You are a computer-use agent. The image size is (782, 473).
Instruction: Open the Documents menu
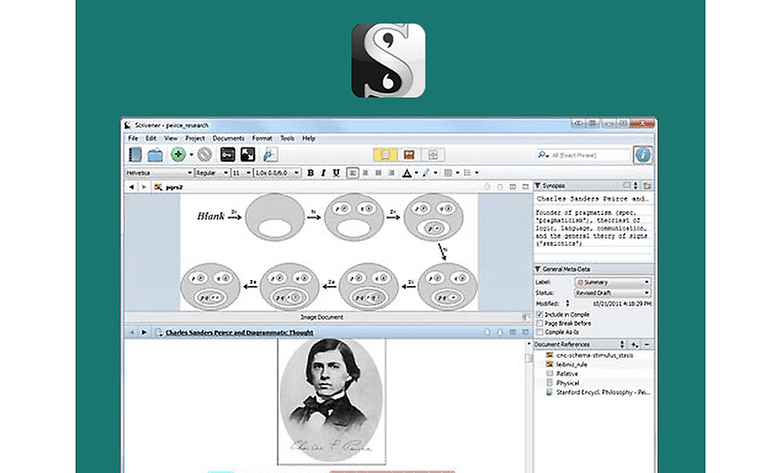(228, 138)
